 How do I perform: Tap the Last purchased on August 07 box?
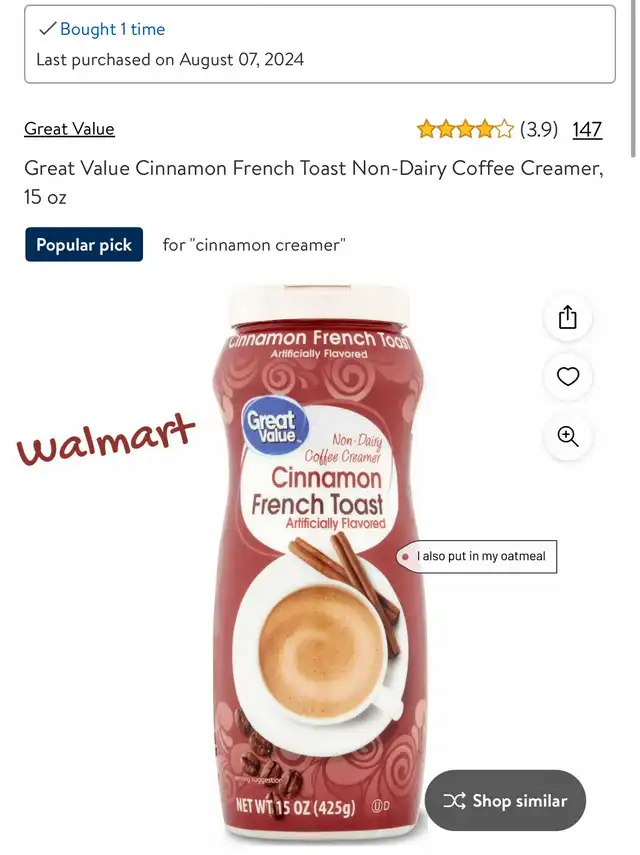pyautogui.click(x=320, y=44)
